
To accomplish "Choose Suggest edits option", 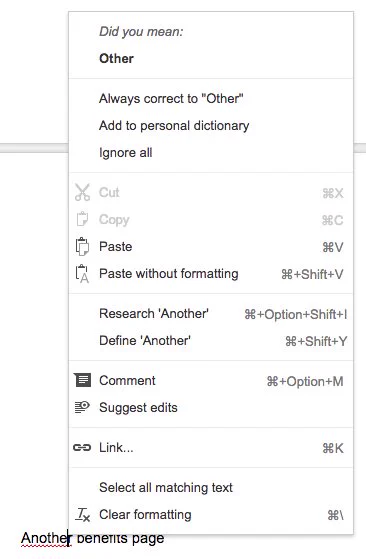I will [211, 407].
